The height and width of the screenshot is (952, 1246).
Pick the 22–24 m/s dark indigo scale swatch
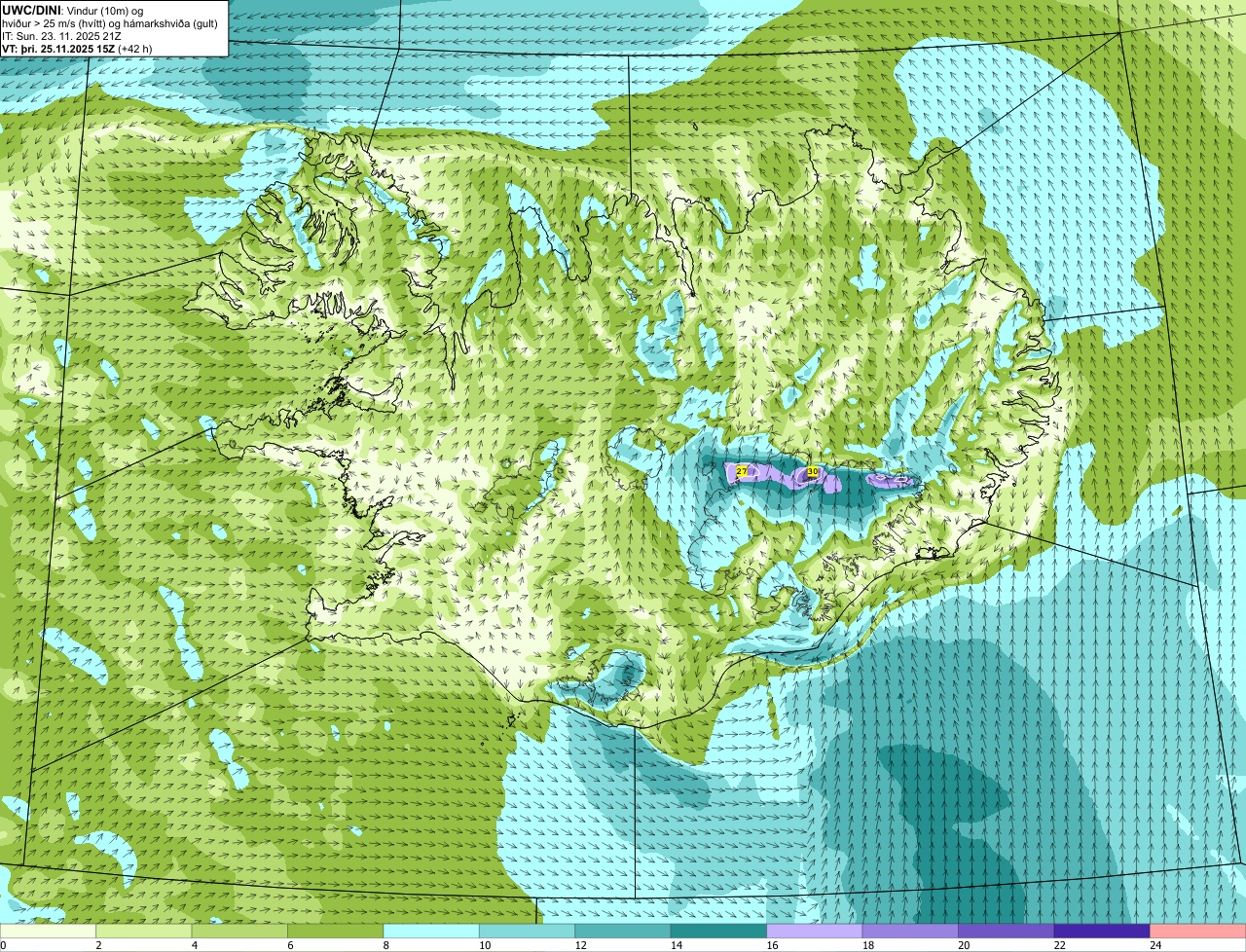[x=1102, y=931]
